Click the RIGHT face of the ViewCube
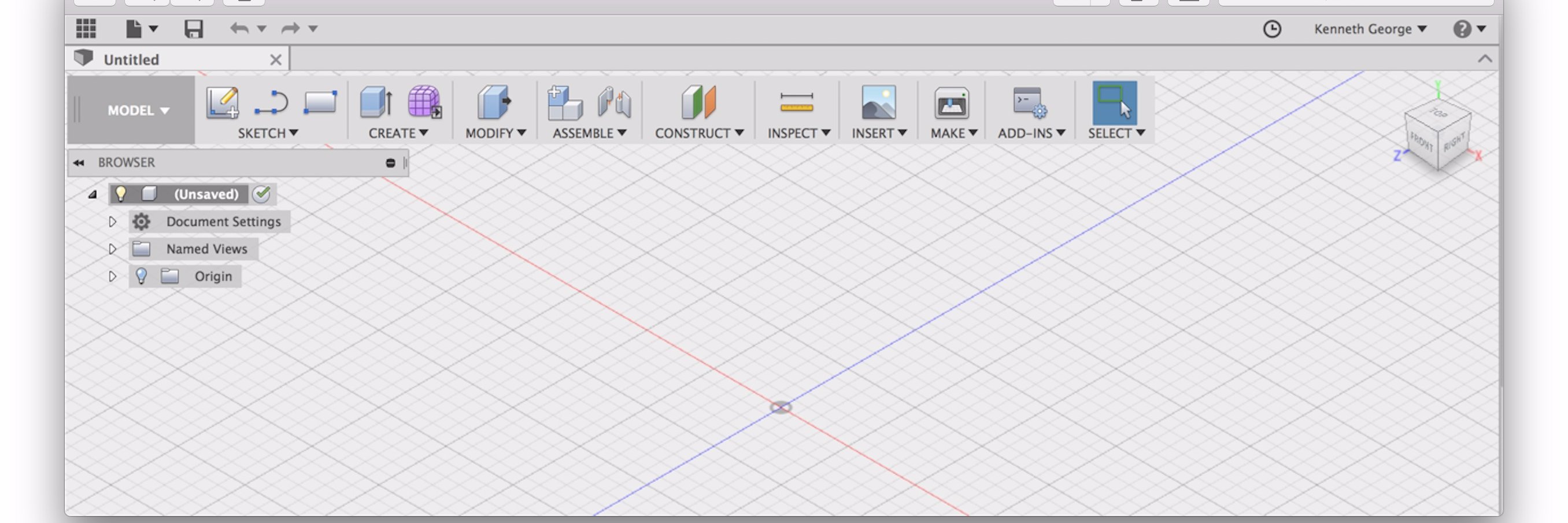The image size is (1568, 523). click(1454, 142)
